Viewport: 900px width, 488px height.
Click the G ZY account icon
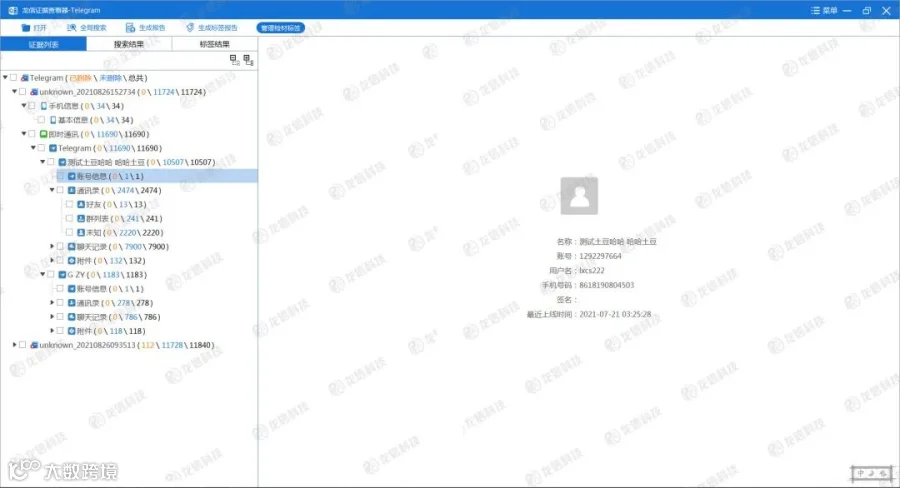point(62,274)
